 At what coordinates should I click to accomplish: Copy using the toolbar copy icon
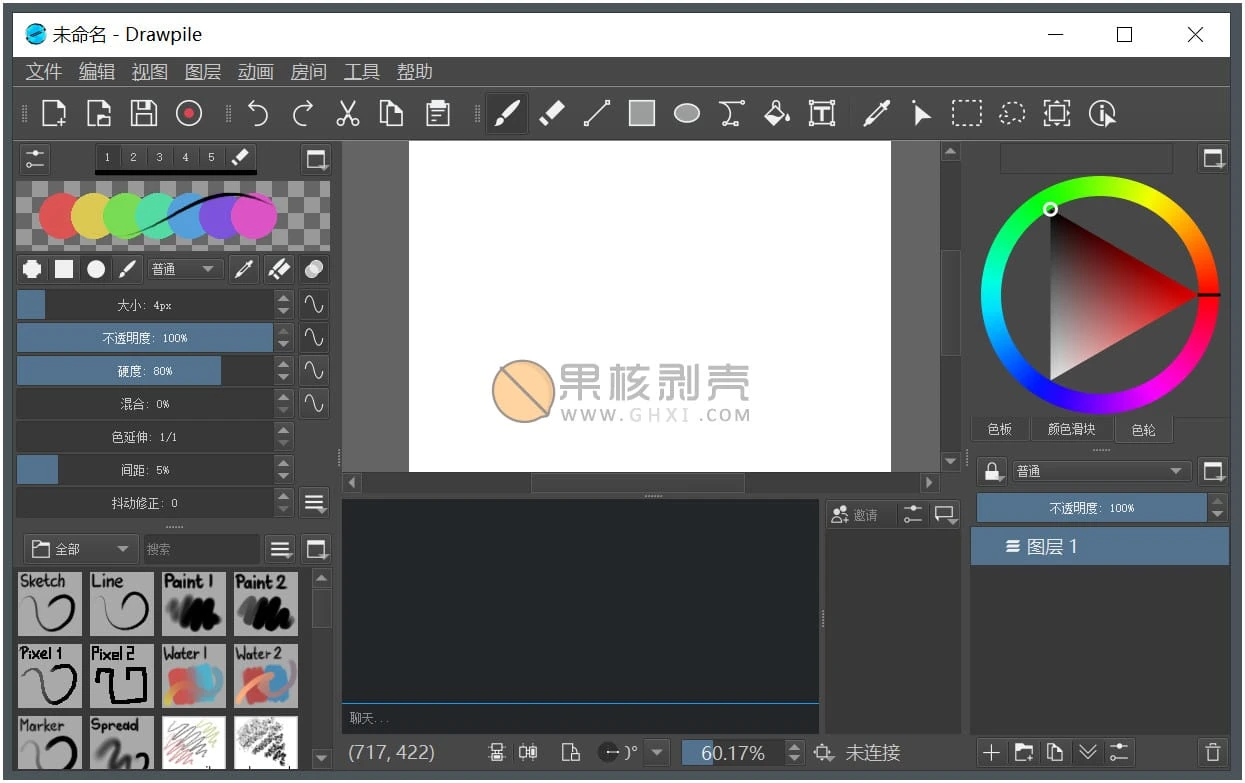tap(391, 113)
